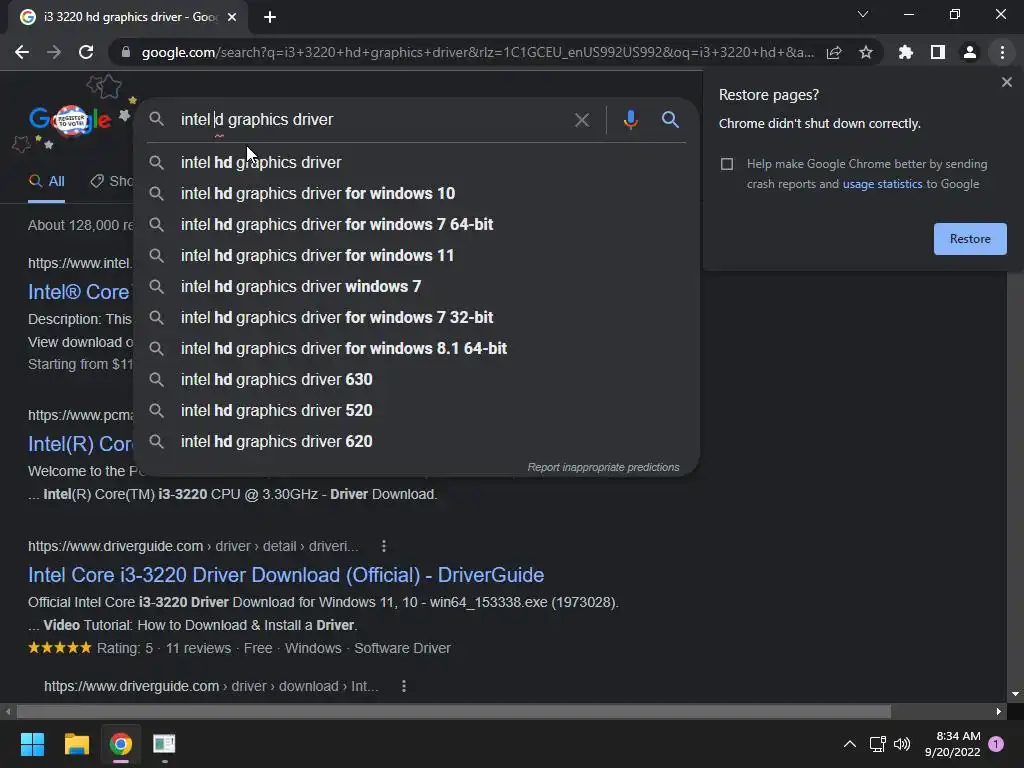Screen dimensions: 1024x768
Task: Open a new browser tab
Action: point(270,17)
